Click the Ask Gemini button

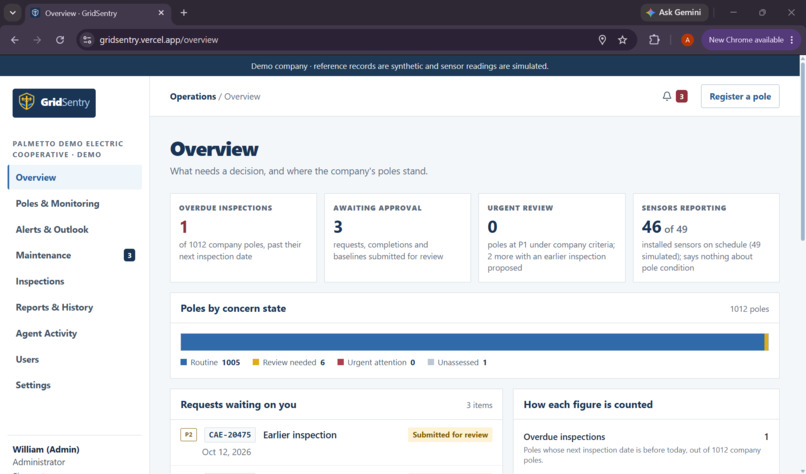coord(674,12)
